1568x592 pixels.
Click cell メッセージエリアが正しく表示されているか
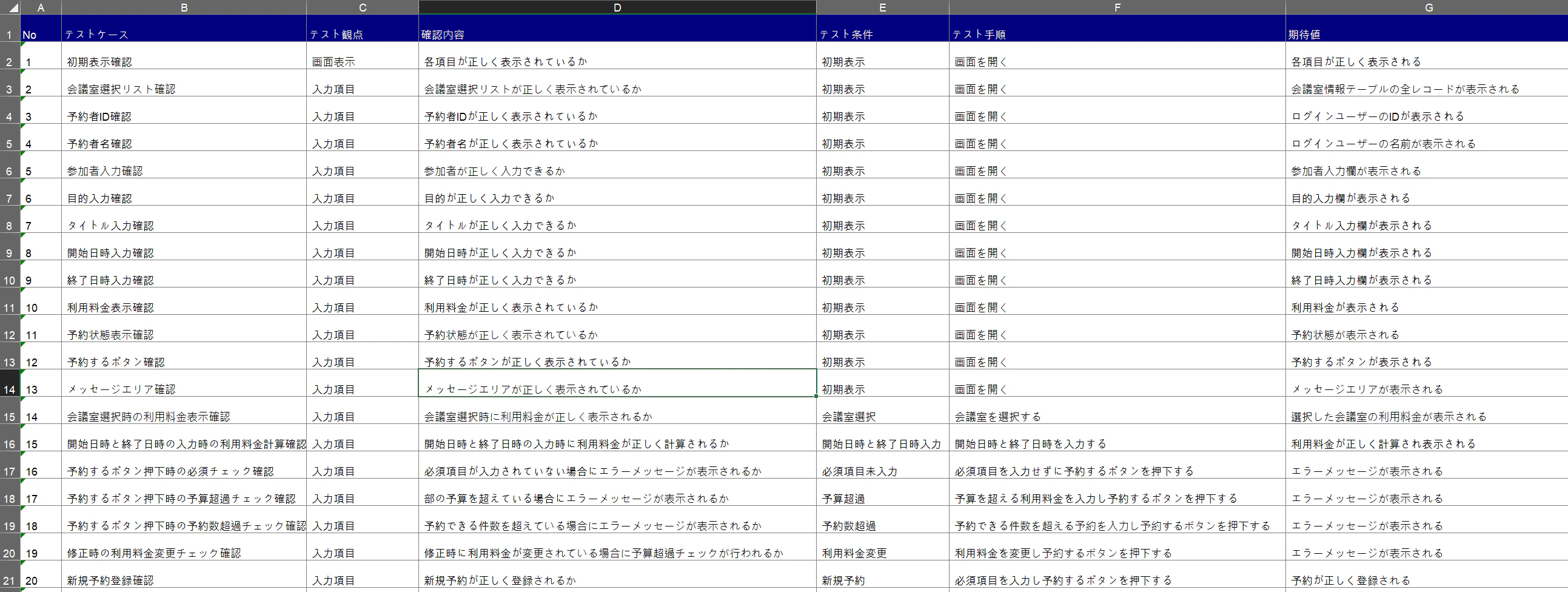click(617, 383)
